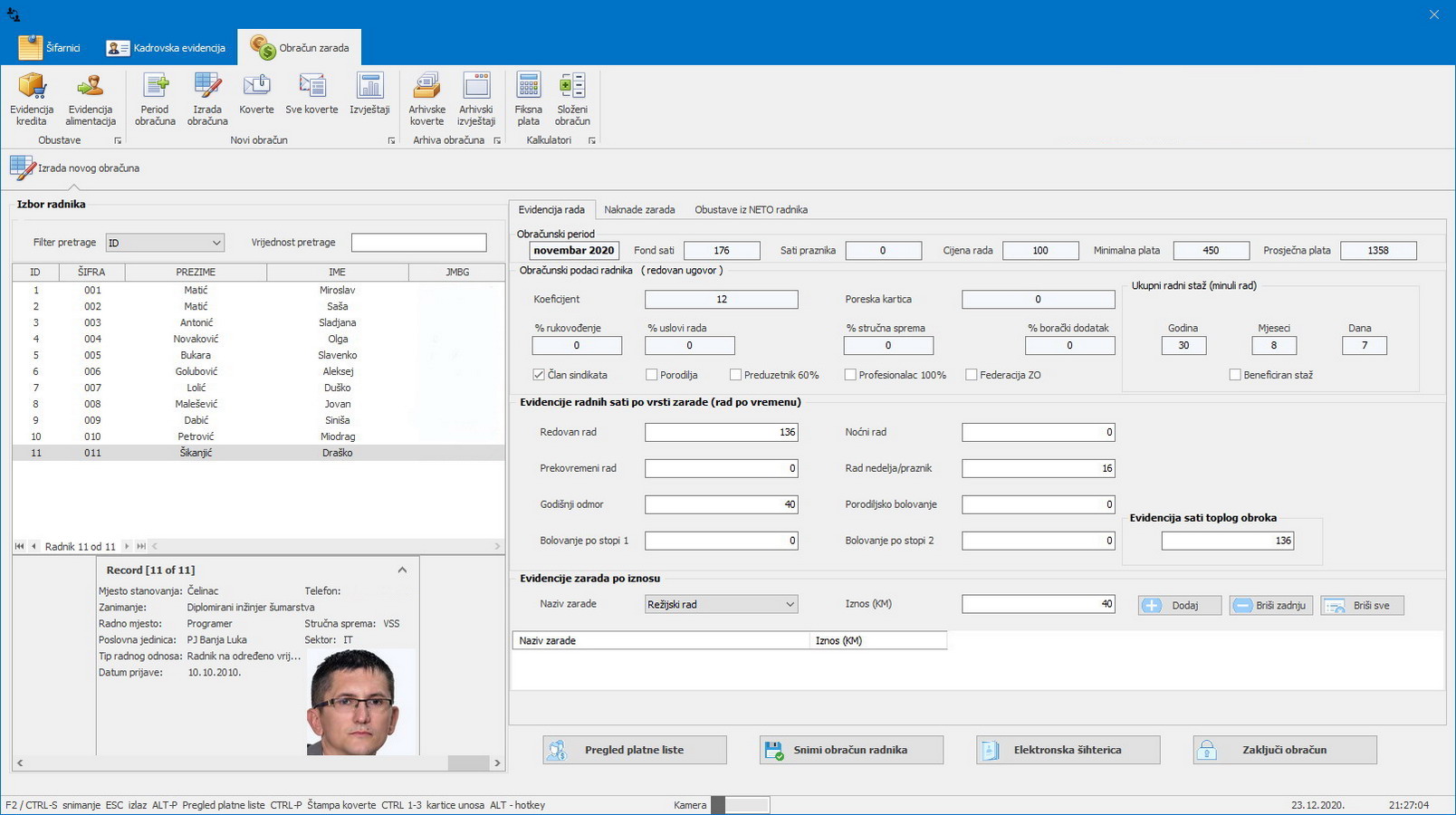
Task: Click Godišnji odmor hours field
Action: pos(722,504)
